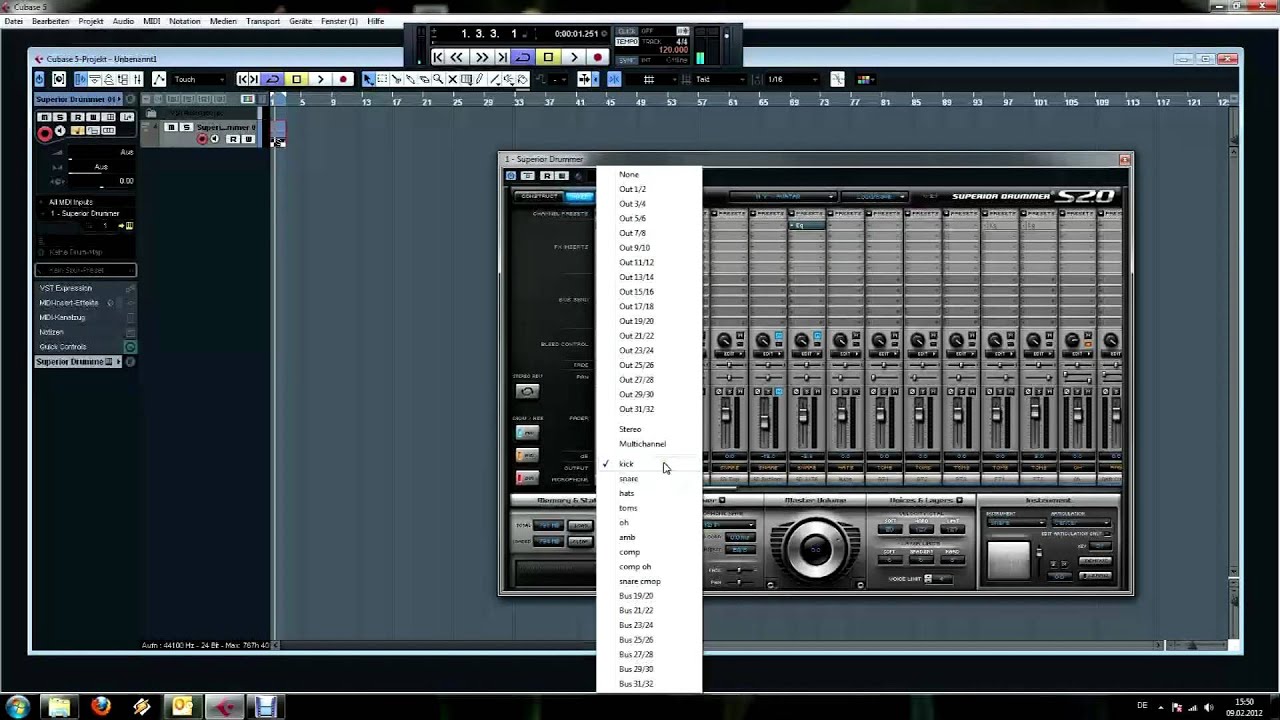
Task: Select the Object Selection arrow tool
Action: (368, 79)
